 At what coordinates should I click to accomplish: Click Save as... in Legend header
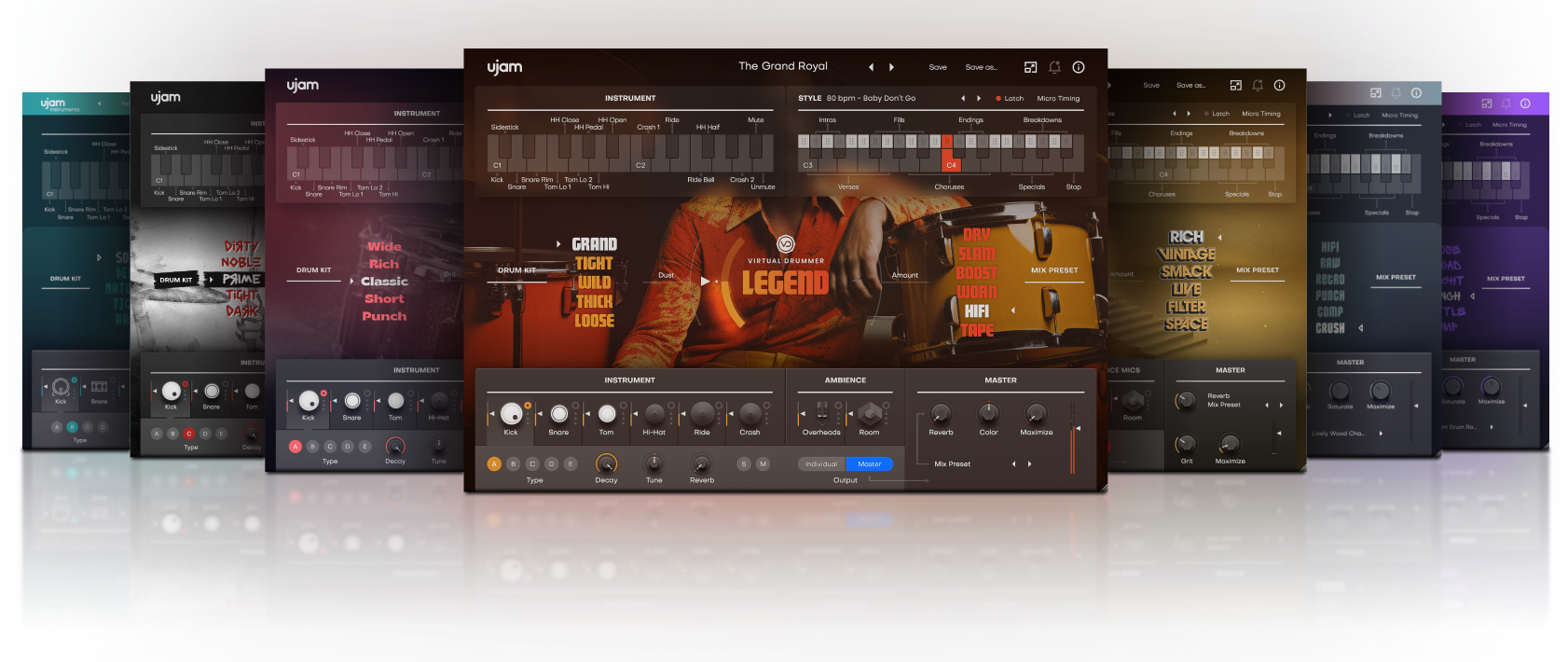point(981,67)
